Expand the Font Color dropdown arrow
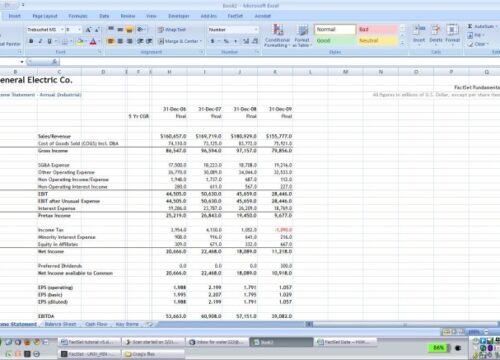This screenshot has width=500, height=360. (x=99, y=41)
